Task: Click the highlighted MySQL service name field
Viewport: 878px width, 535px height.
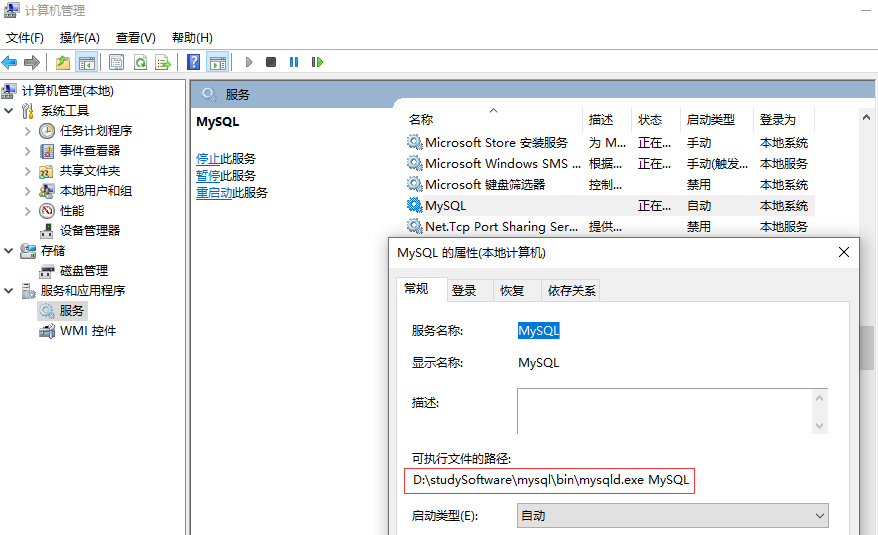Action: (x=539, y=331)
